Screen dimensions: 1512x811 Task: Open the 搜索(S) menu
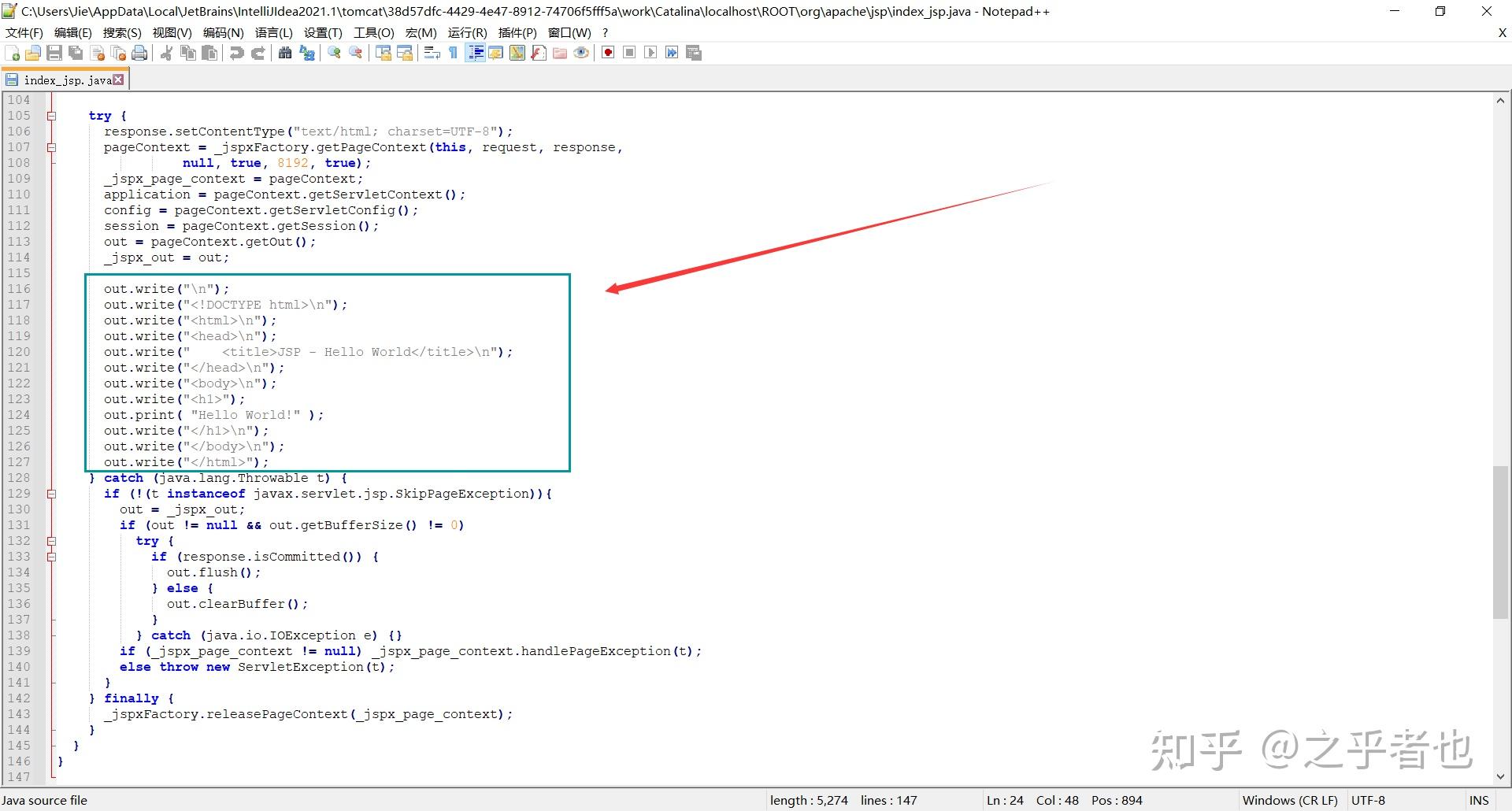122,32
